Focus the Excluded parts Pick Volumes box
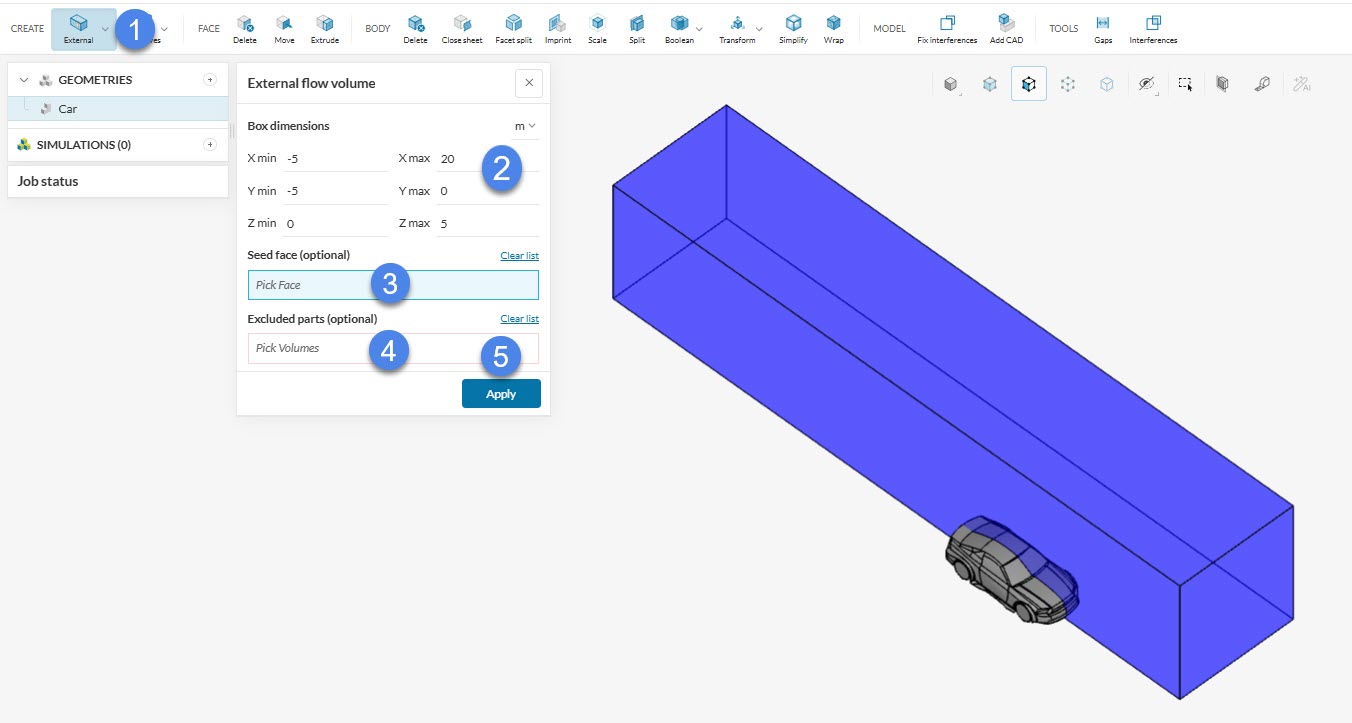This screenshot has height=723, width=1352. [x=393, y=348]
